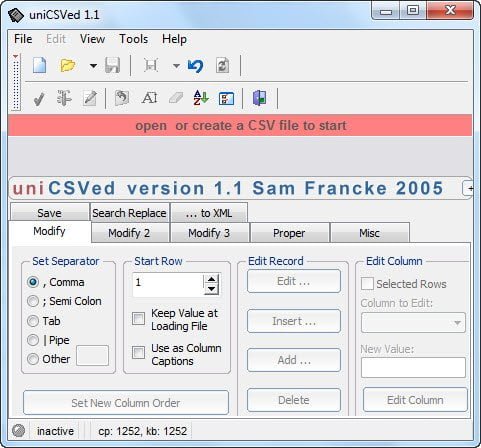Click the purple Exit door icon
The image size is (481, 448).
click(x=260, y=98)
